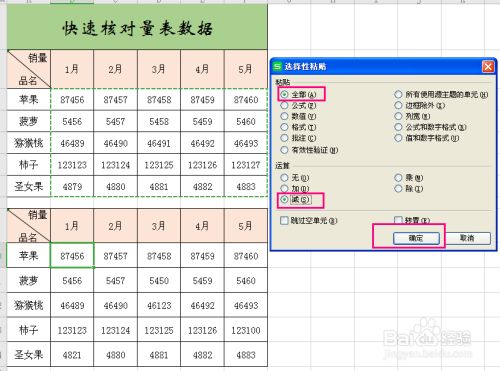Set operation to 乘(M)

398,178
